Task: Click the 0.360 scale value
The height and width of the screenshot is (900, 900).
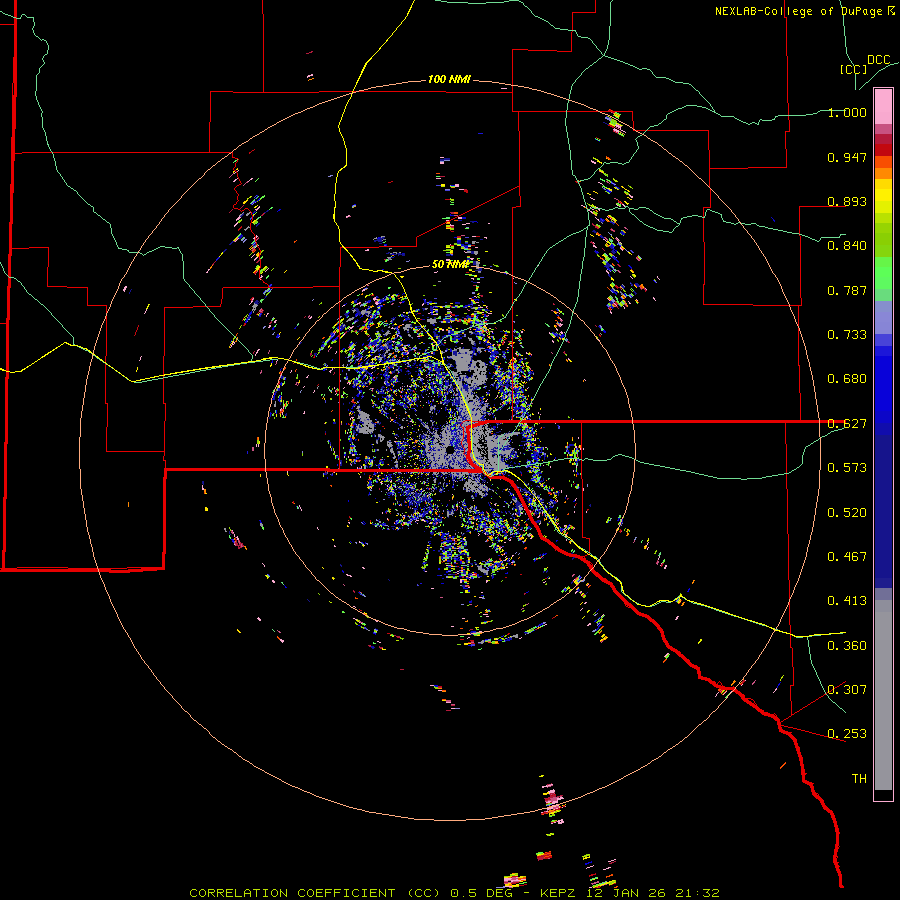Action: [x=847, y=646]
